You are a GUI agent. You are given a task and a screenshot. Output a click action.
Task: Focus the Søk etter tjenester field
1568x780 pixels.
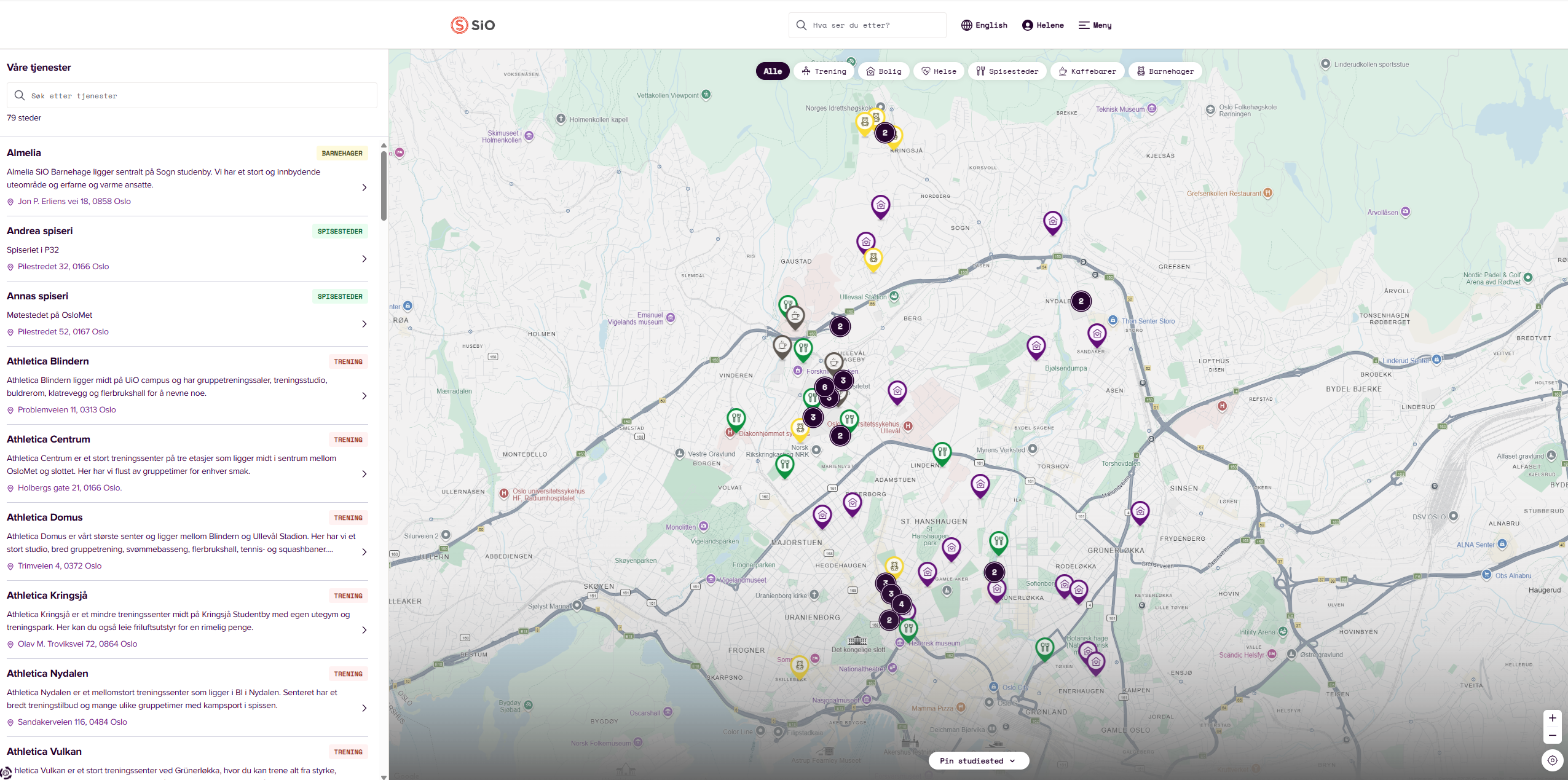click(x=192, y=96)
